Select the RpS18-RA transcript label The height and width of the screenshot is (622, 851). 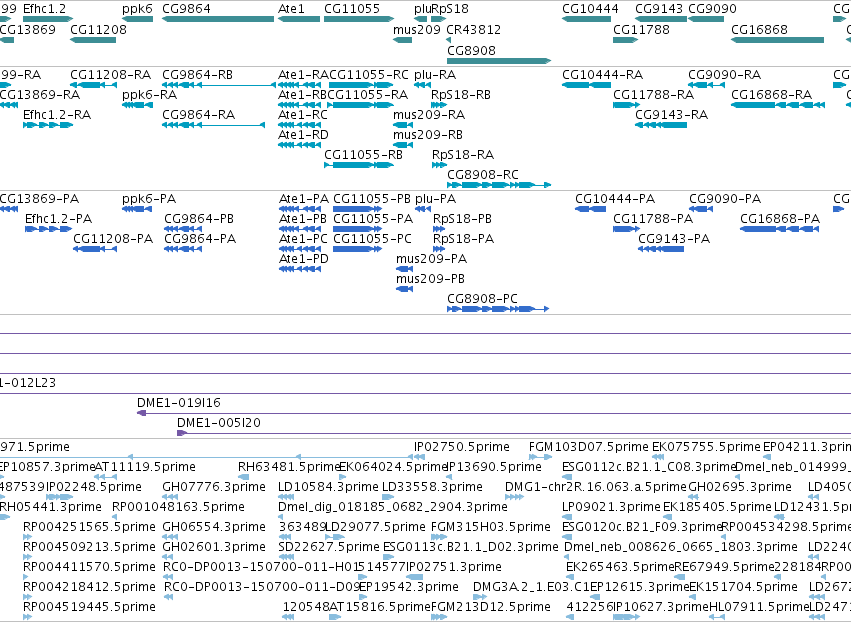click(x=463, y=155)
